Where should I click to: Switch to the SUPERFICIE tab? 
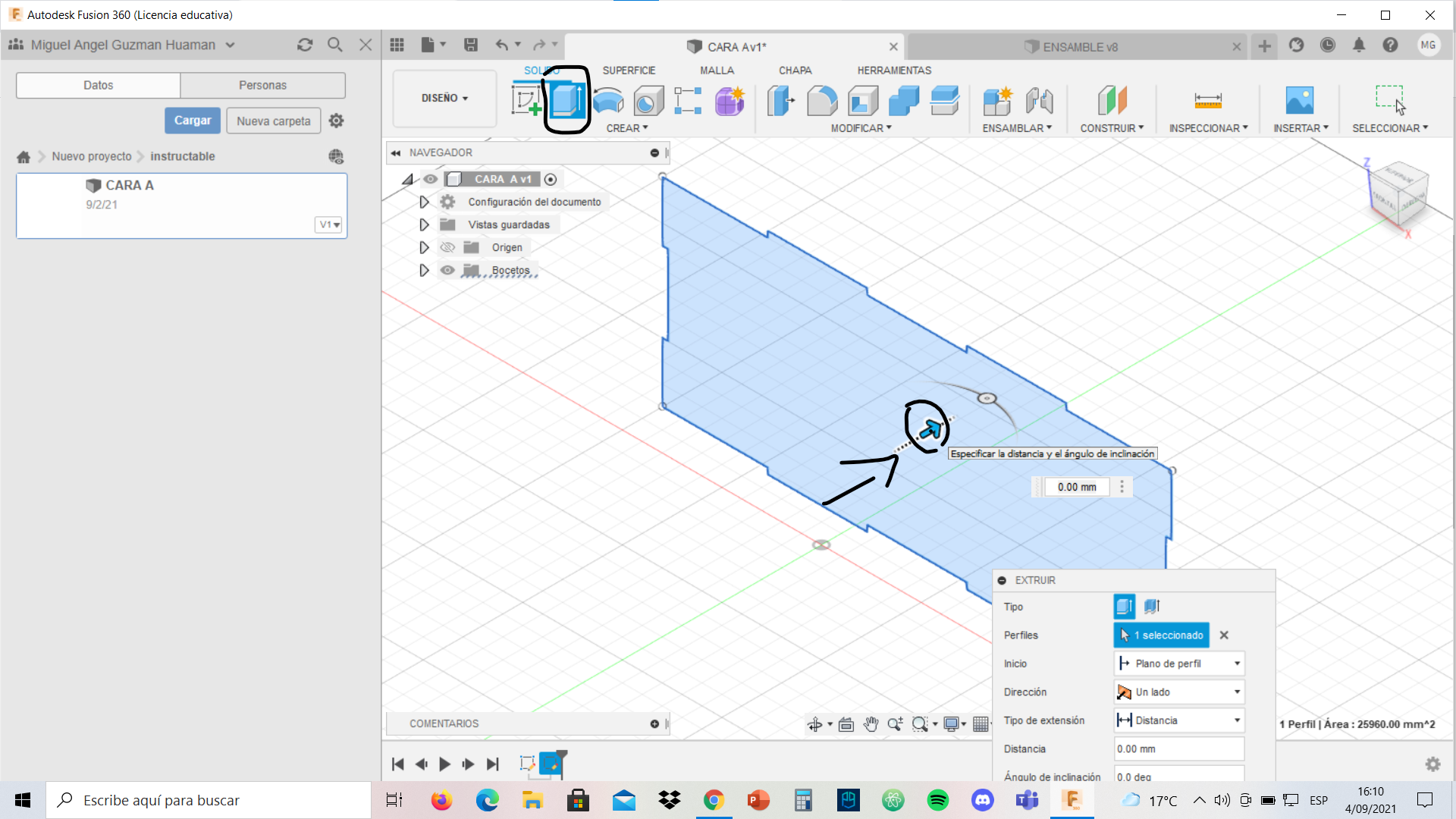point(629,70)
